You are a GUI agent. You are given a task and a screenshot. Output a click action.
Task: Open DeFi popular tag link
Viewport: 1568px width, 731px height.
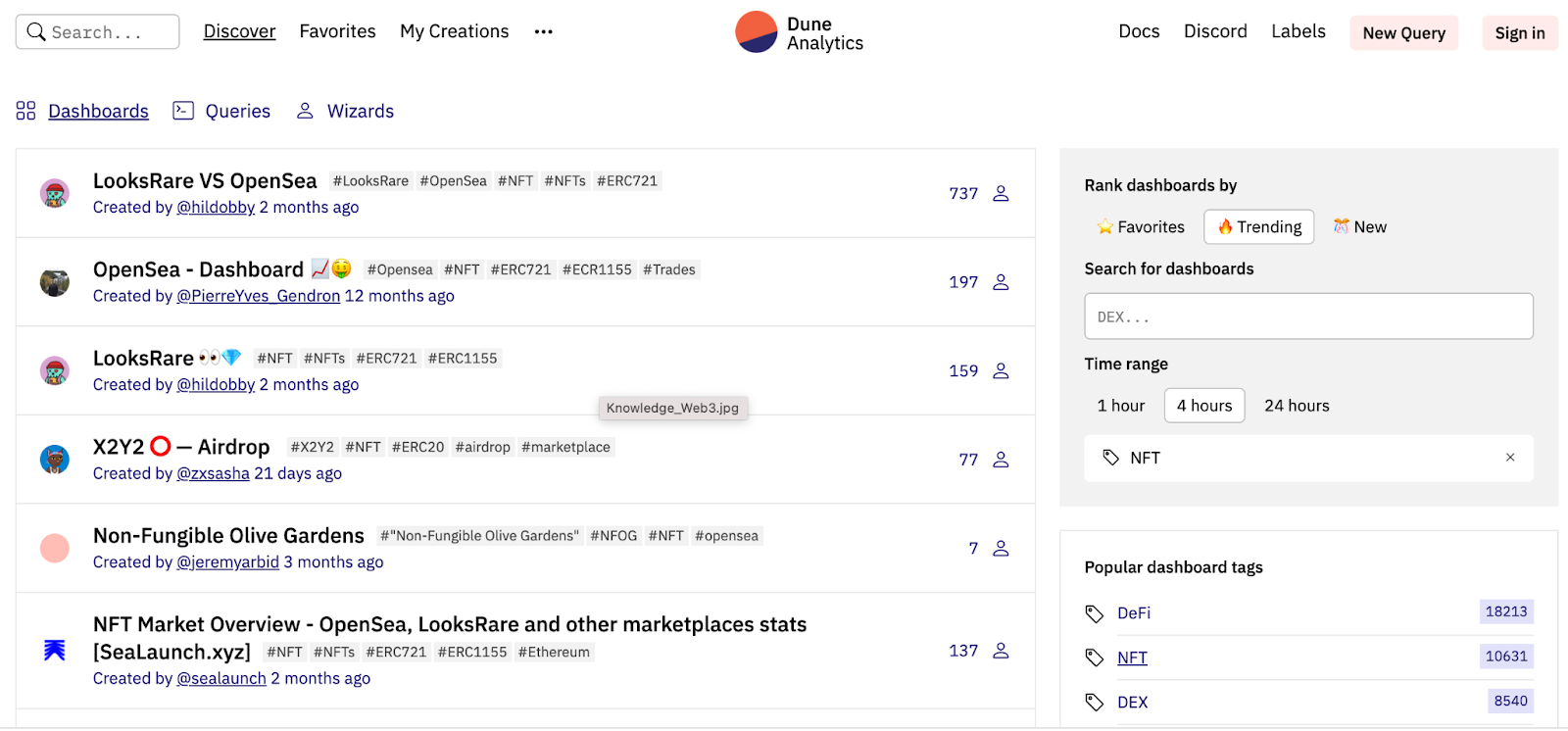(x=1134, y=613)
